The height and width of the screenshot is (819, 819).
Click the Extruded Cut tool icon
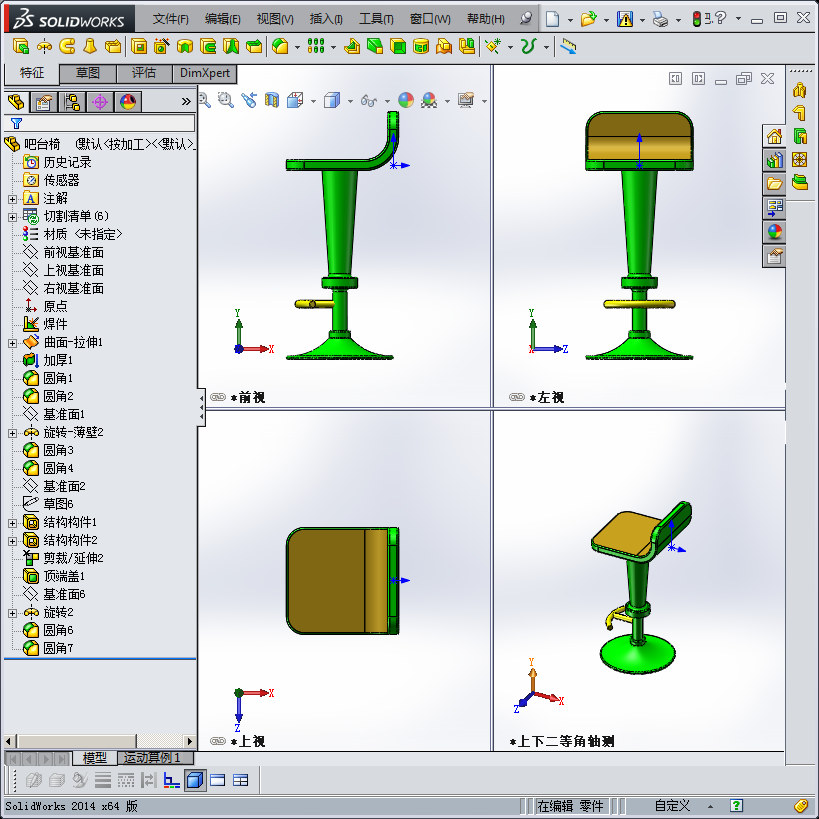click(139, 47)
